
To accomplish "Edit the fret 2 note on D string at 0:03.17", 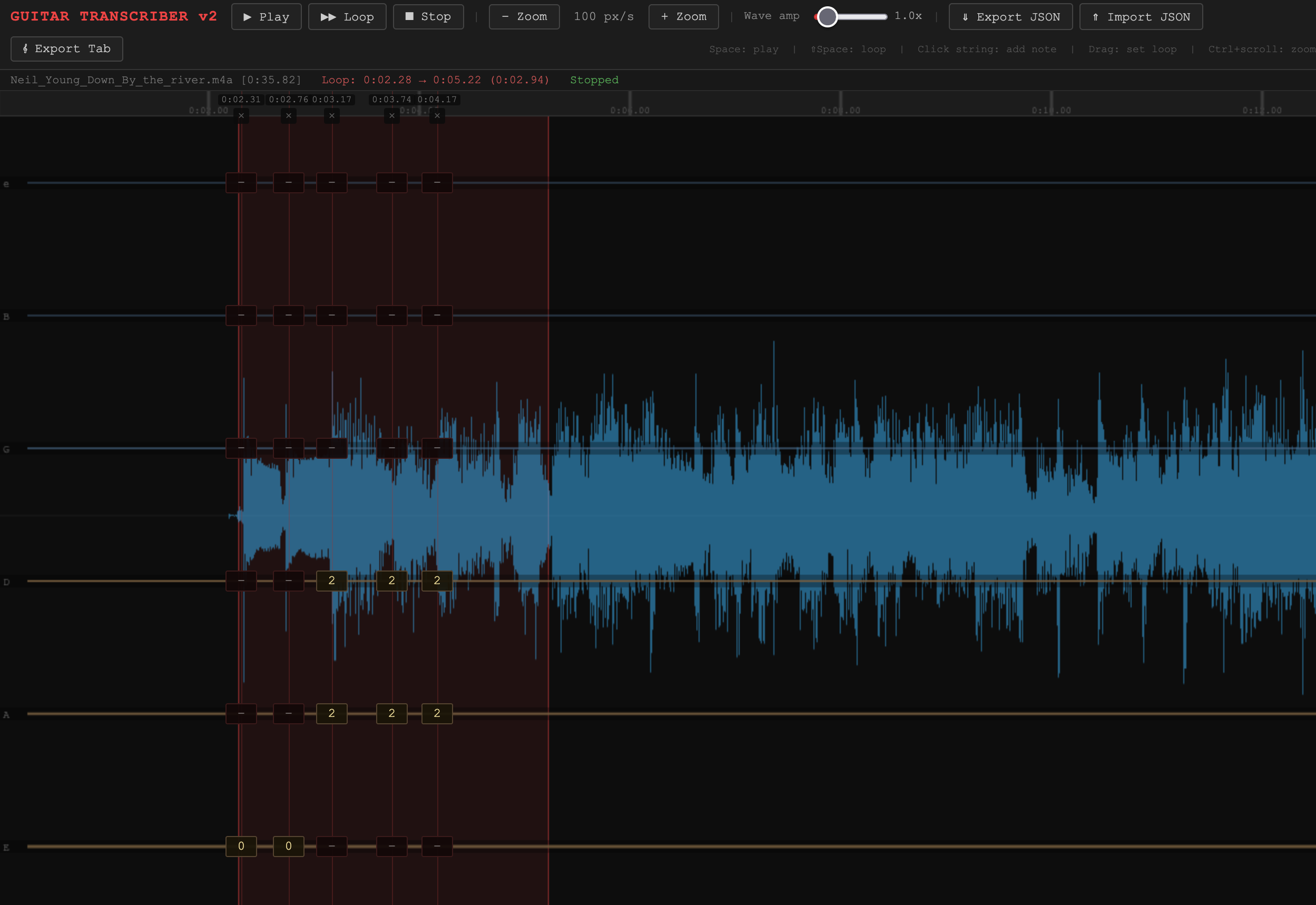I will click(x=332, y=581).
